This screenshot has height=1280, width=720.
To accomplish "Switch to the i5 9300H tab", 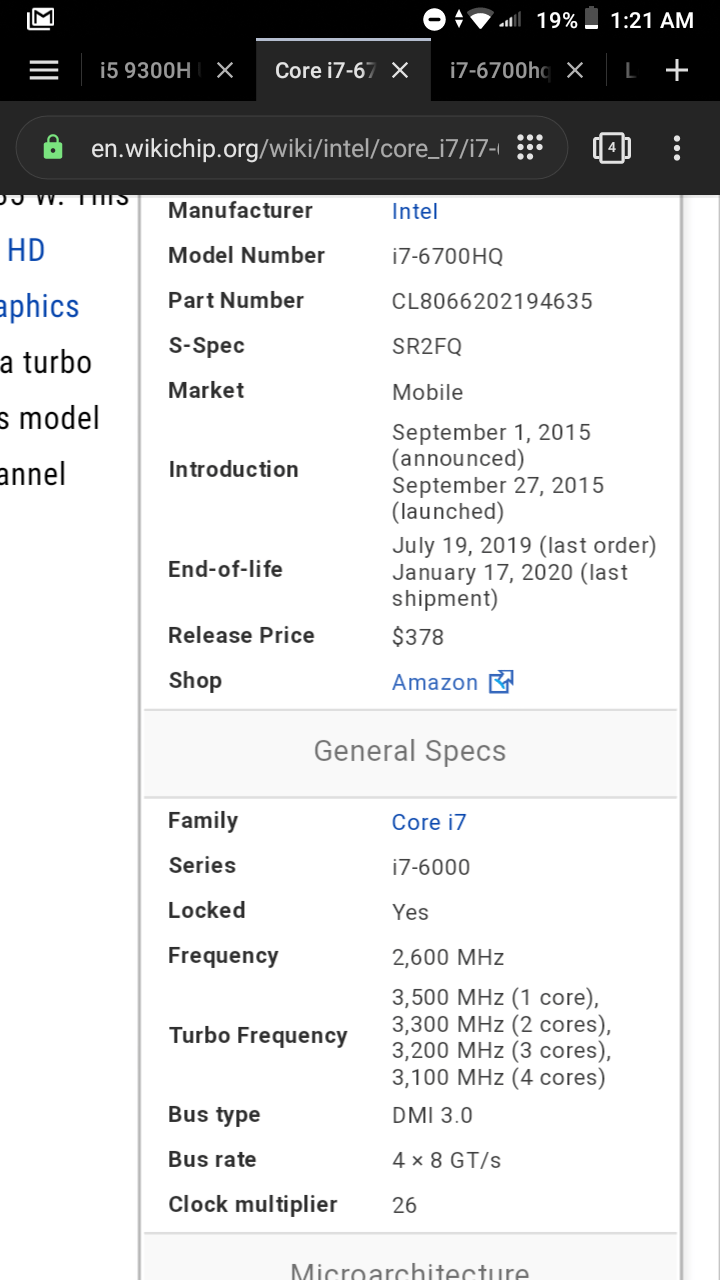I will (145, 70).
